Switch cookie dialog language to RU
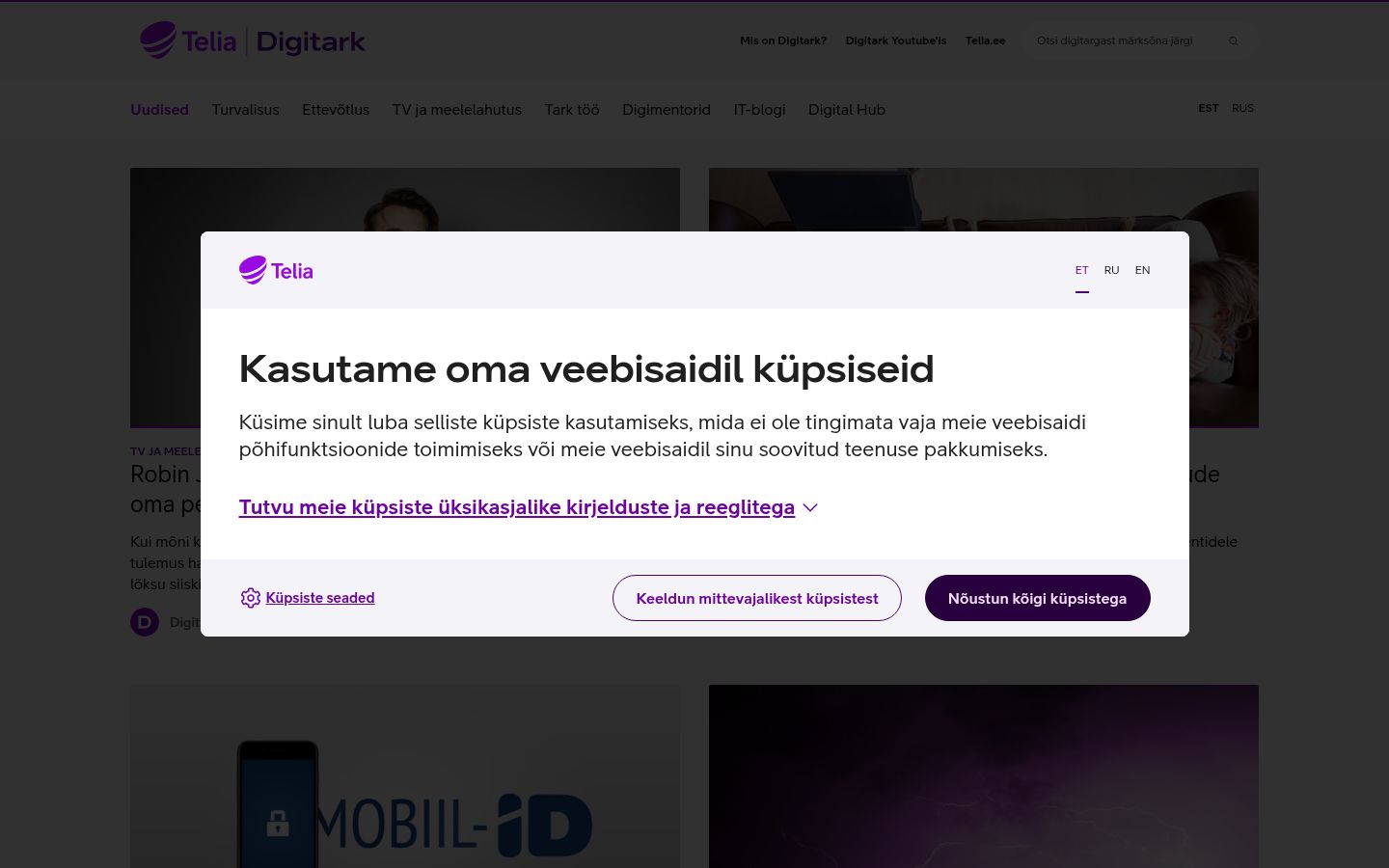The width and height of the screenshot is (1389, 868). tap(1112, 270)
